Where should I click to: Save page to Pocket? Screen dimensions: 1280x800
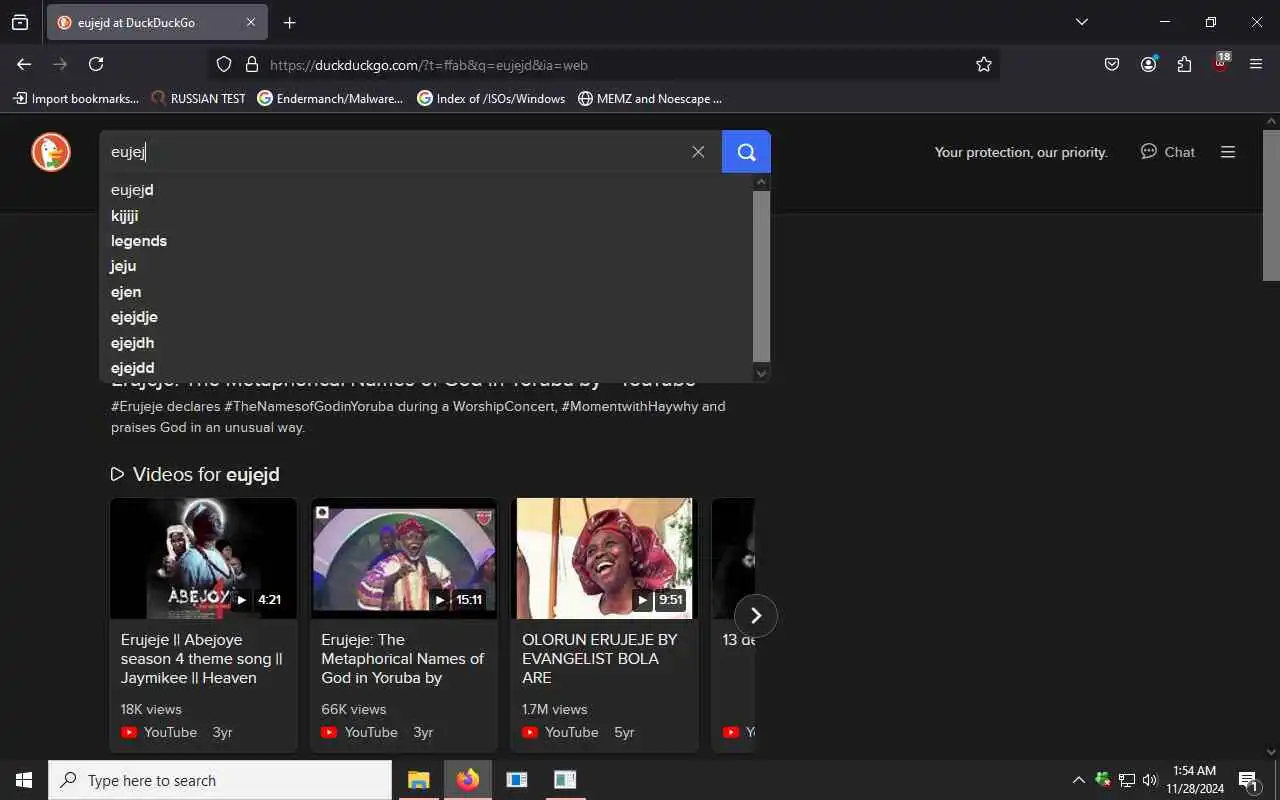(x=1112, y=64)
